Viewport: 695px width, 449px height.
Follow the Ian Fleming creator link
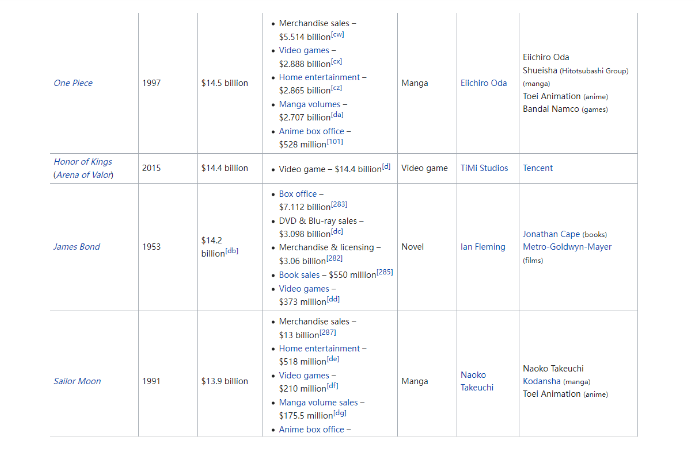coord(483,247)
